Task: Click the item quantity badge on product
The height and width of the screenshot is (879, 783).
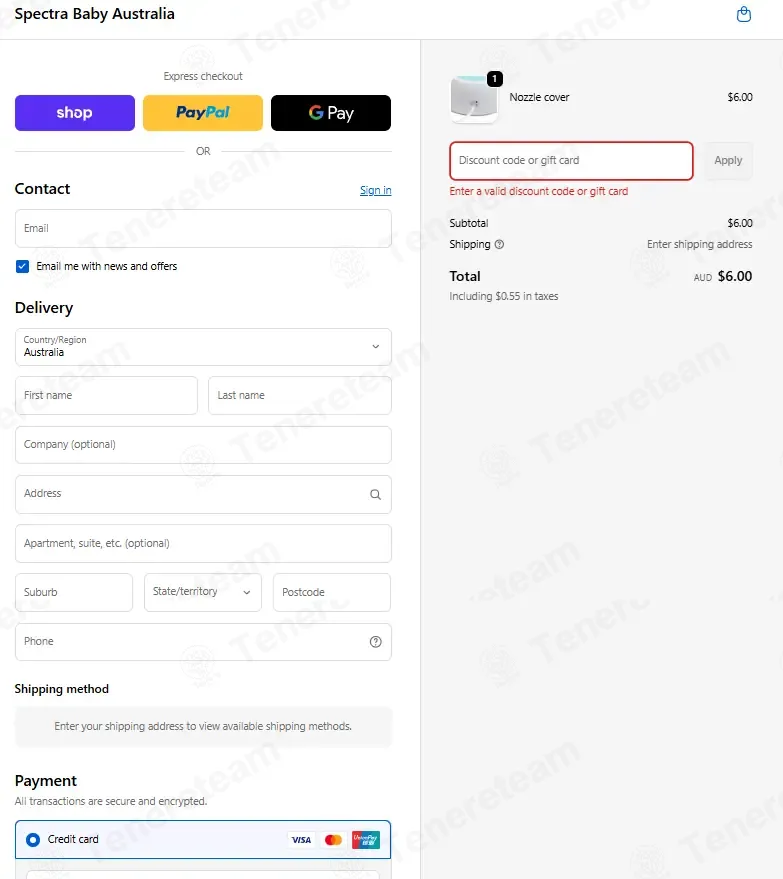Action: pyautogui.click(x=494, y=79)
